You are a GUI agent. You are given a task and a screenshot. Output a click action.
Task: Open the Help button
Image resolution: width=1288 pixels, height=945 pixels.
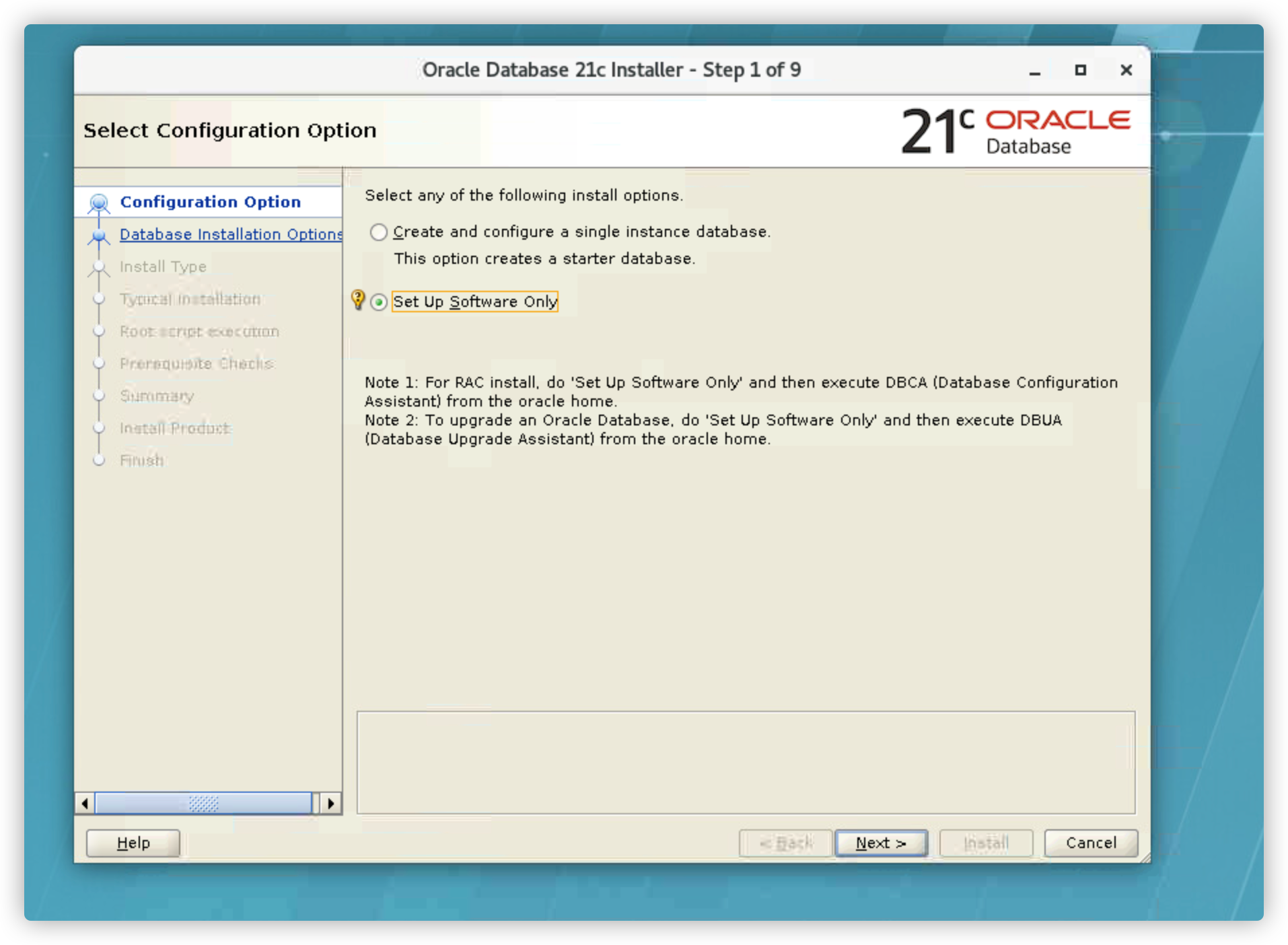tap(133, 843)
